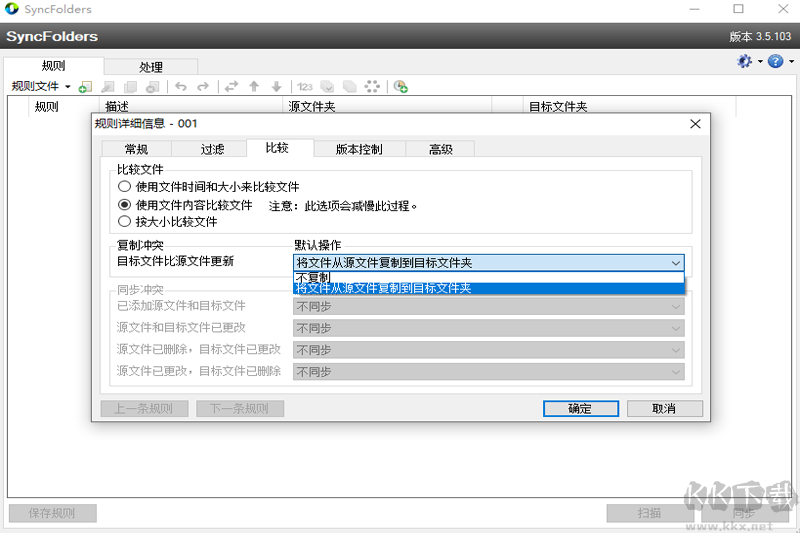Switch to the 常规 tab
This screenshot has height=533, width=800.
point(137,149)
